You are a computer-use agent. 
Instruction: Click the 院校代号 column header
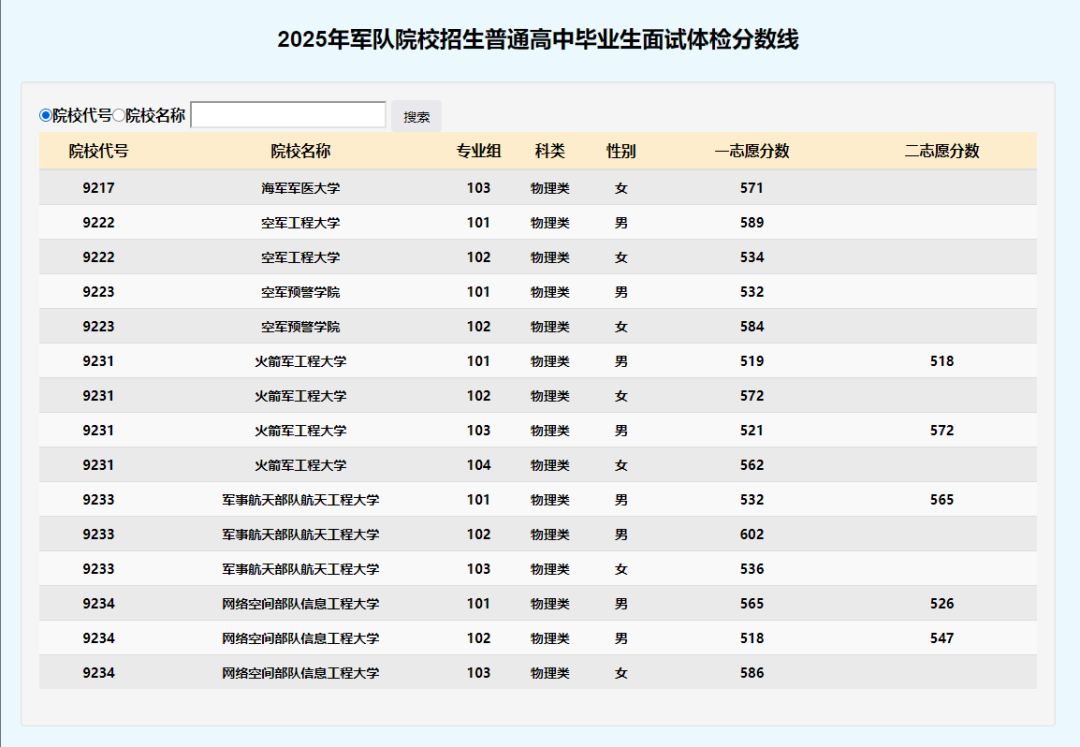pos(98,151)
